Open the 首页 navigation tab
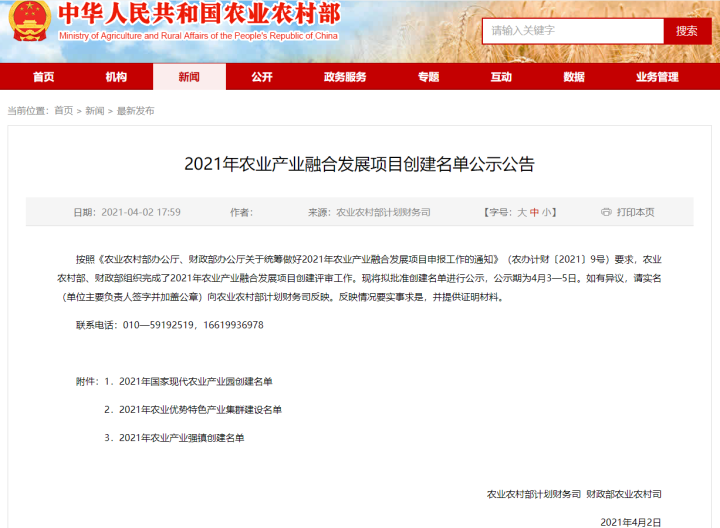The width and height of the screenshot is (720, 528). (x=44, y=77)
